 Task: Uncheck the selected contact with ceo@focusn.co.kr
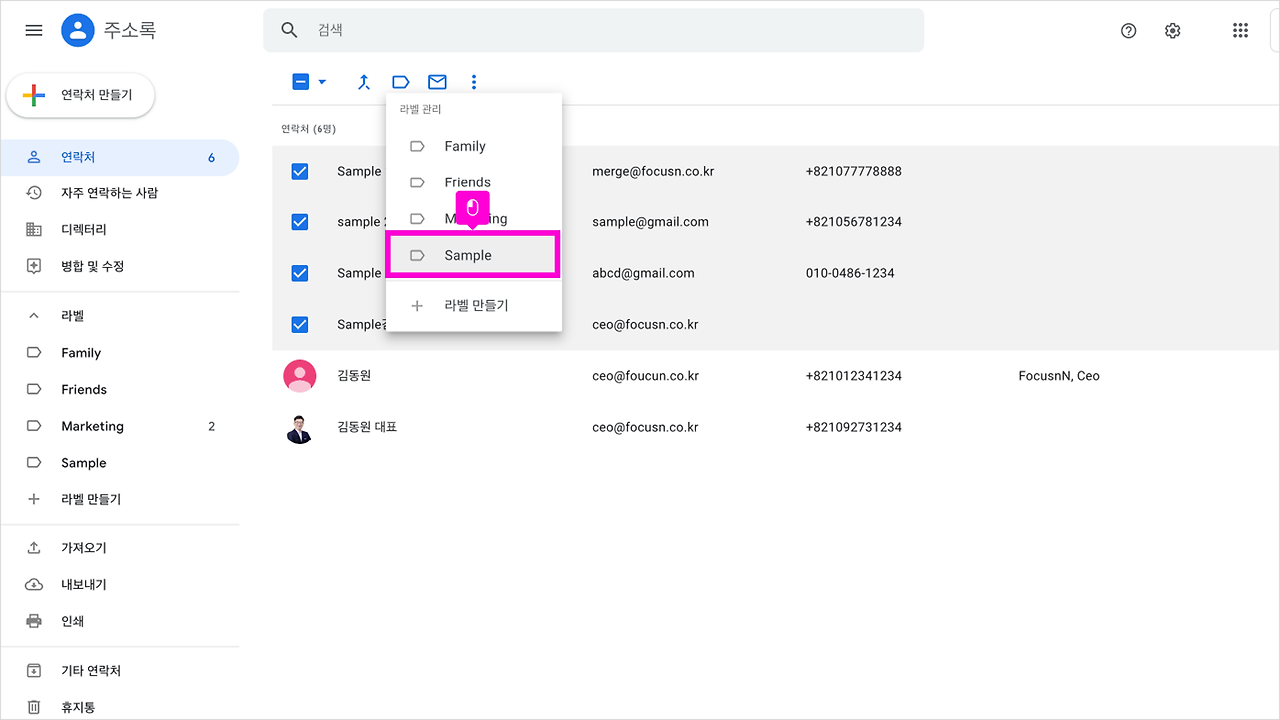pos(300,324)
